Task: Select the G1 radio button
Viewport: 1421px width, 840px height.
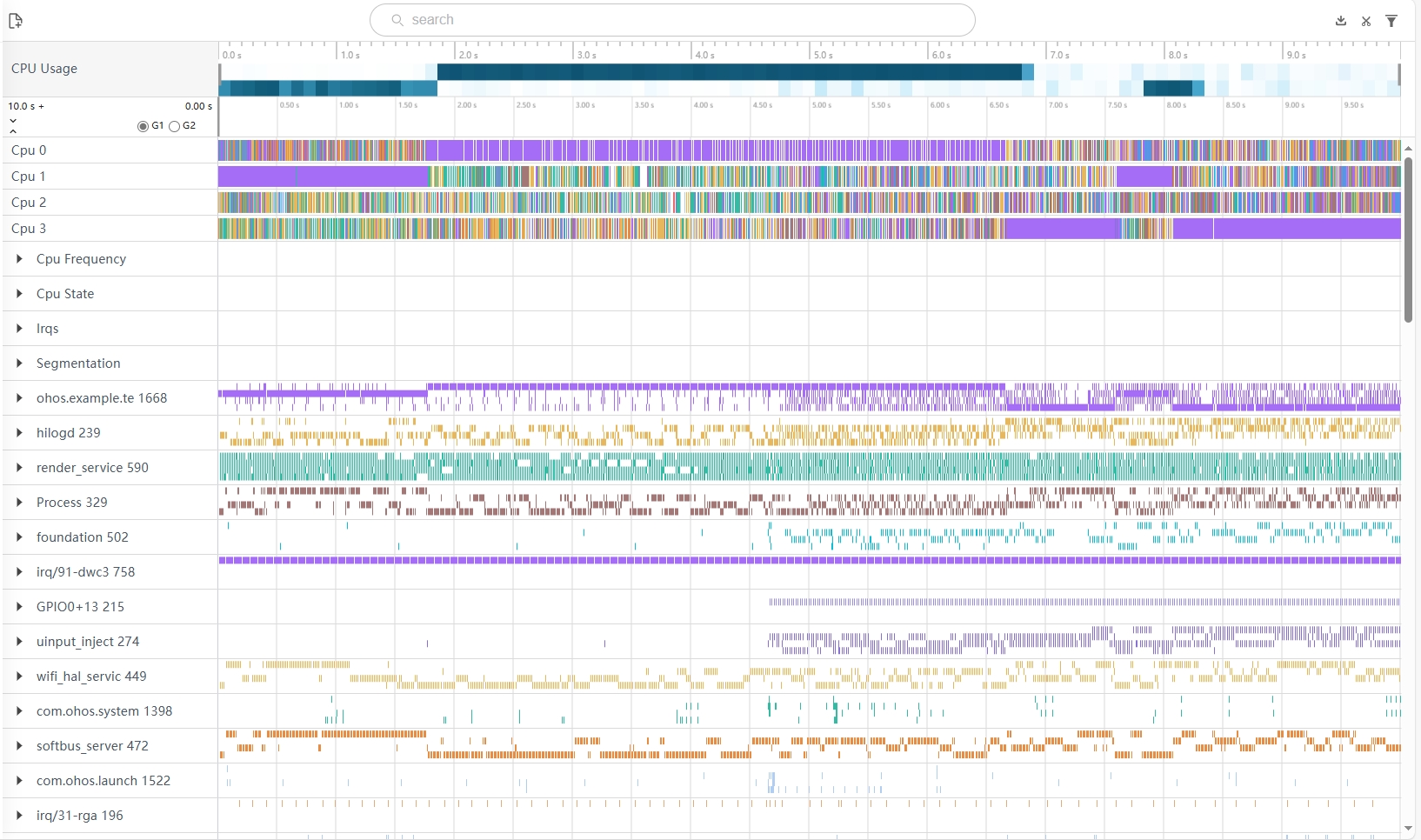Action: click(143, 126)
